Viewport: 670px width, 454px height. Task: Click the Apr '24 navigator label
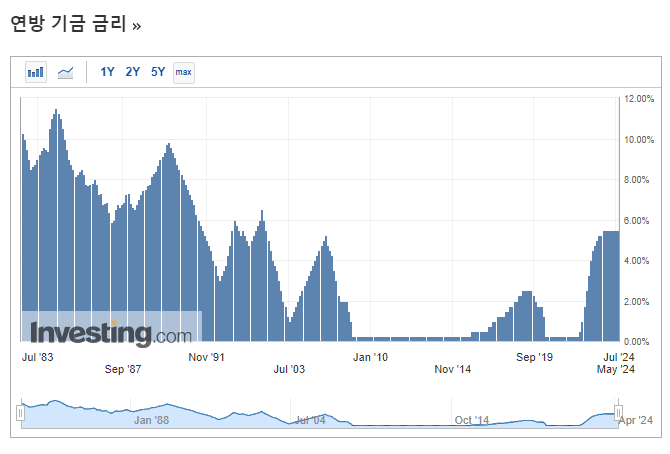click(635, 420)
